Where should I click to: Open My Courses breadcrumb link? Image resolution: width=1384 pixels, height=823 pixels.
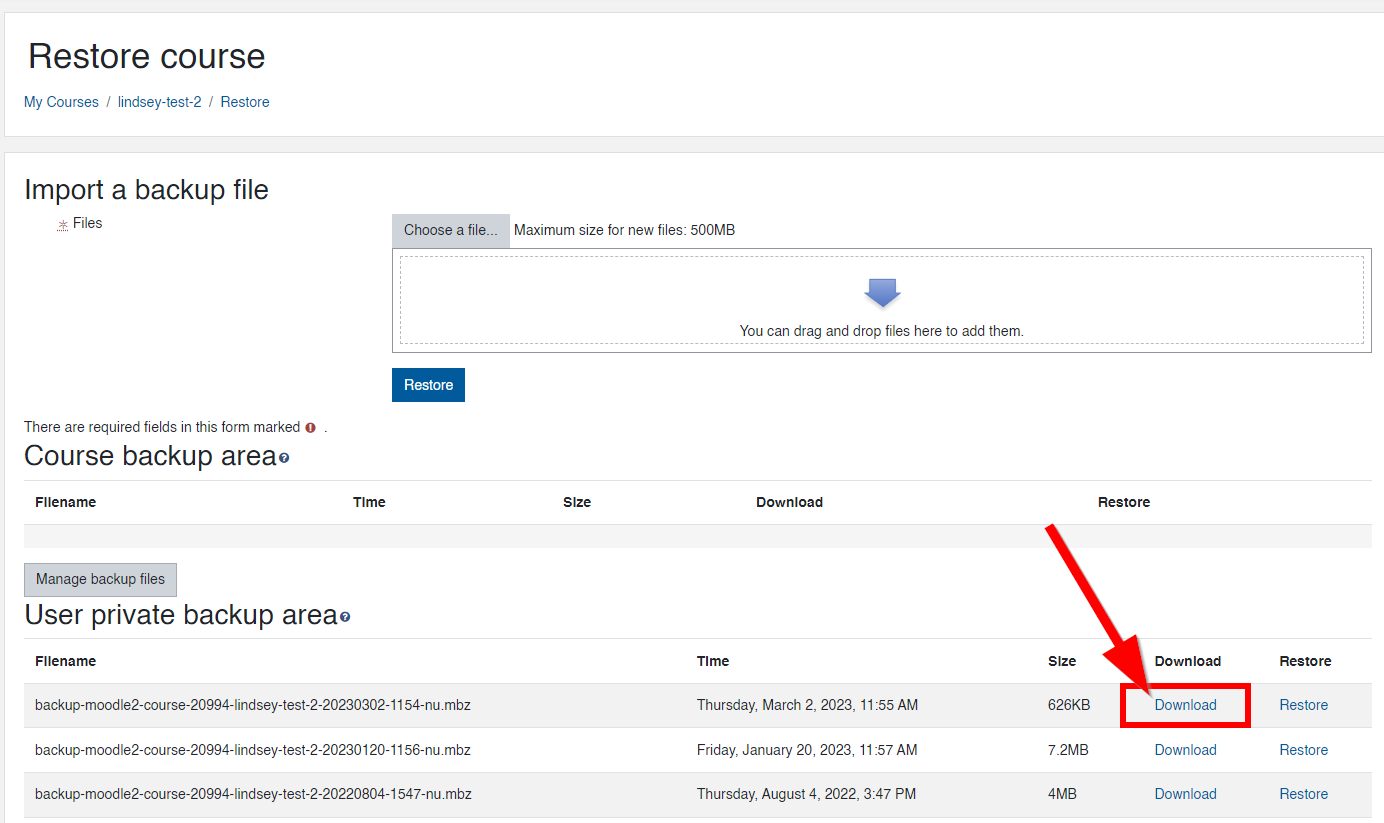(x=61, y=102)
